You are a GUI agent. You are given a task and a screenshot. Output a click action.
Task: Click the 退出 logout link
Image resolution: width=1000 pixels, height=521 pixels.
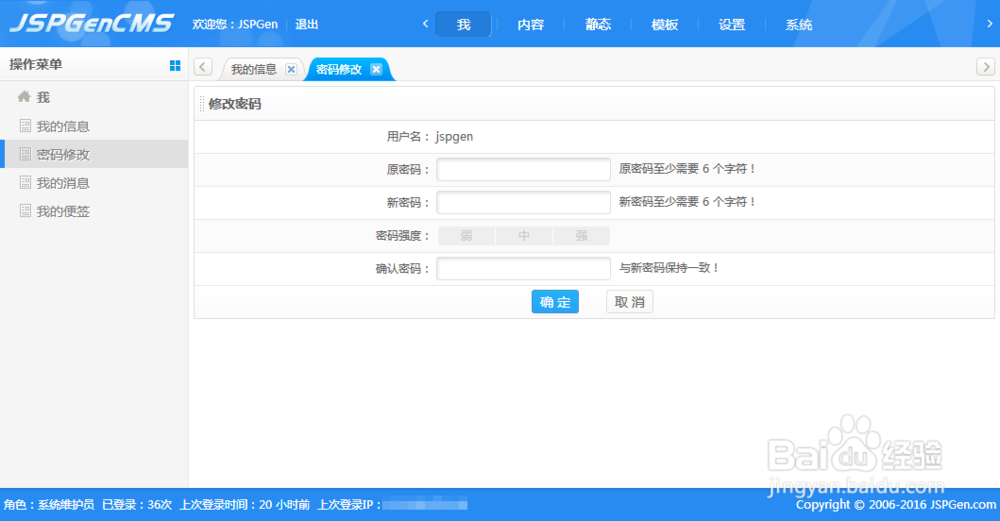[307, 24]
